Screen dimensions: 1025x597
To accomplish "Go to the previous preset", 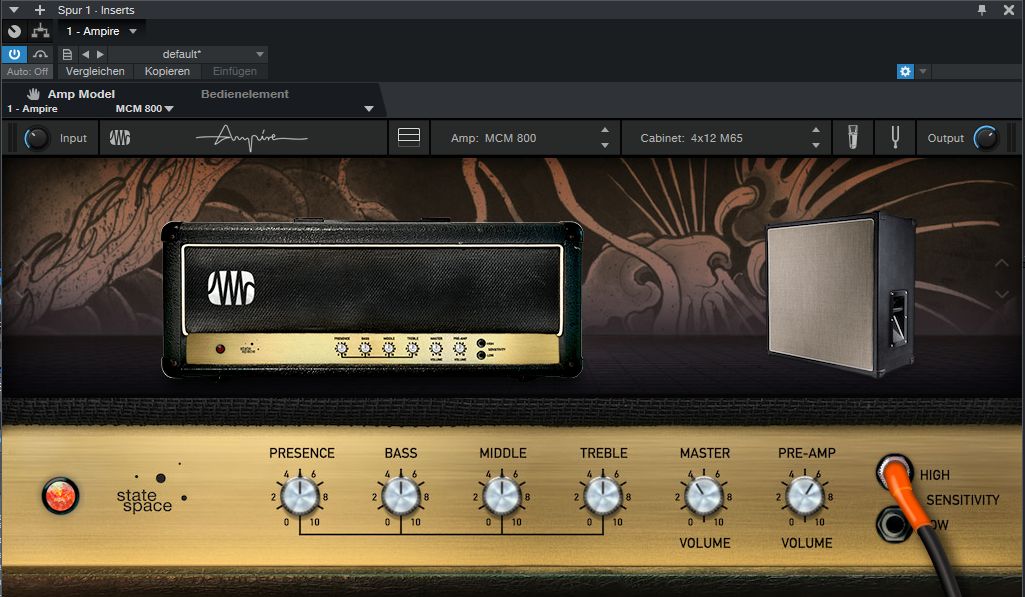I will point(86,54).
